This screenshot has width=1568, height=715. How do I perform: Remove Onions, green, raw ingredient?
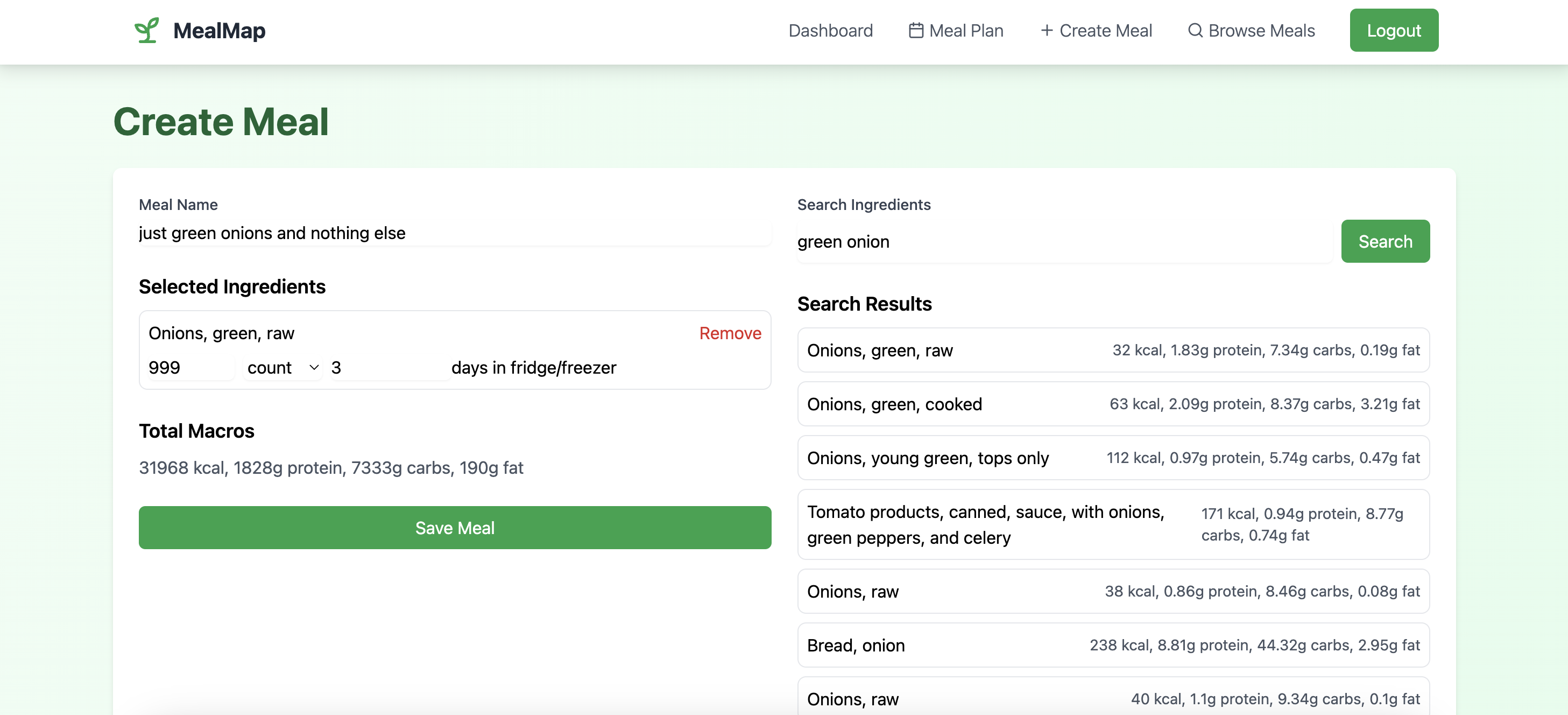[730, 333]
